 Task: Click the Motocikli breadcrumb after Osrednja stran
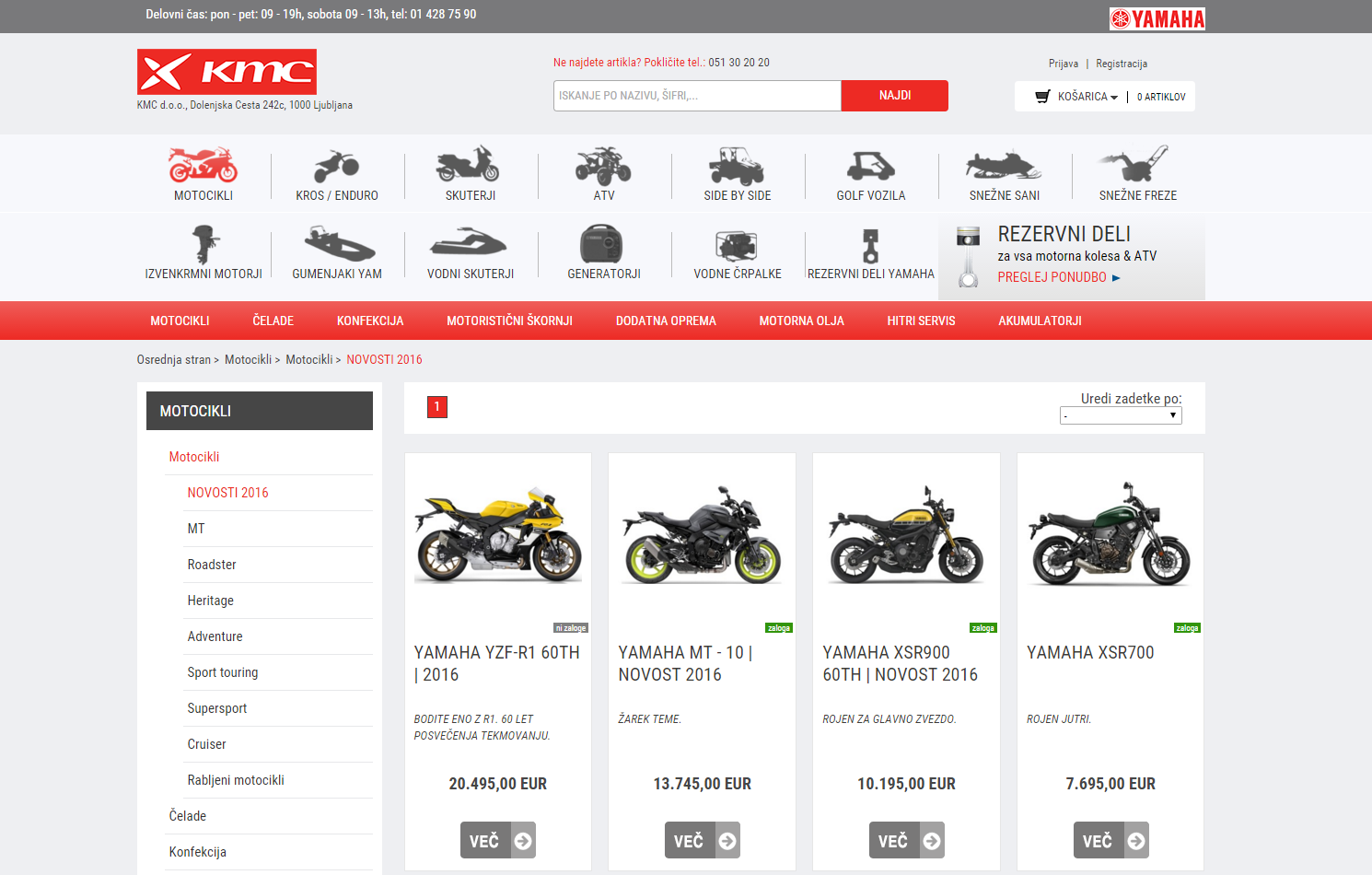click(x=248, y=360)
